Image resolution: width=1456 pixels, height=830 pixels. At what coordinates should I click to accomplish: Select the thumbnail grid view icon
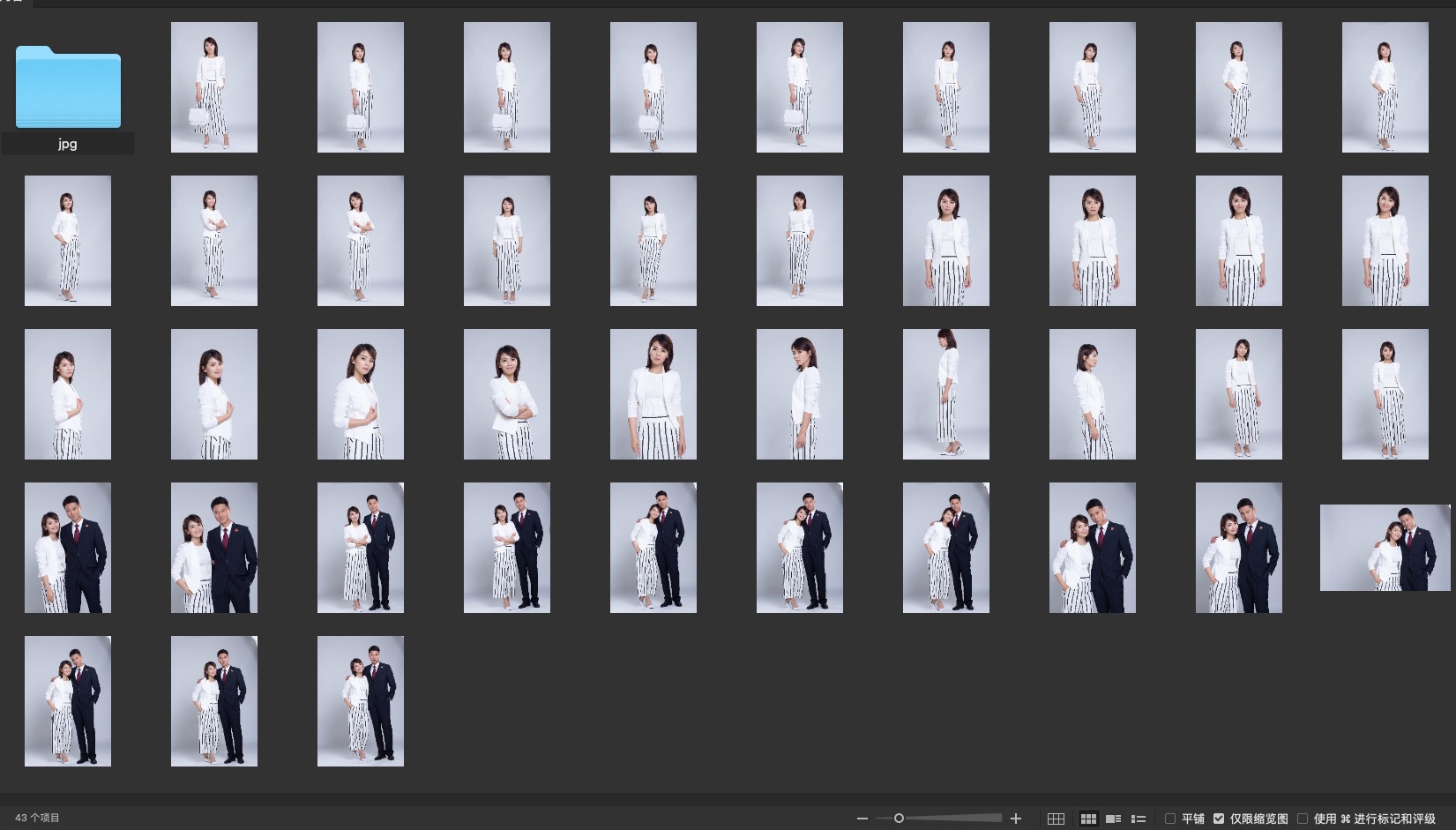(1088, 819)
